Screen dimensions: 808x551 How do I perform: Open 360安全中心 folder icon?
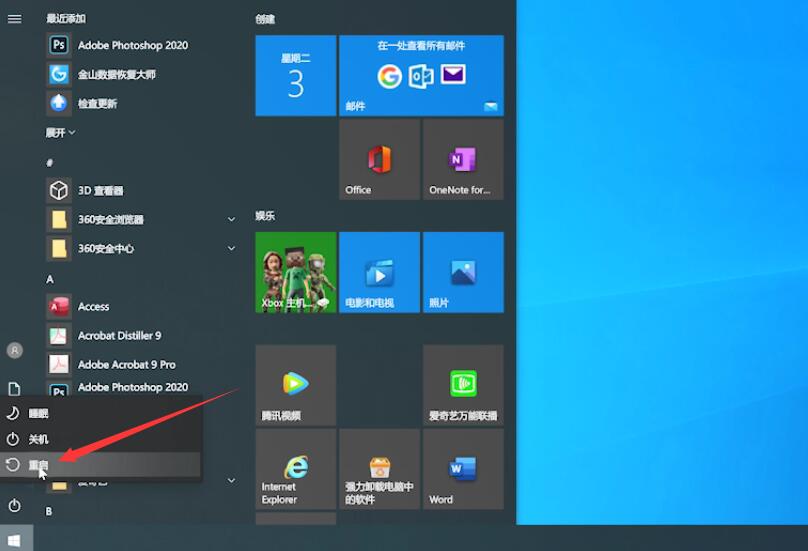59,248
